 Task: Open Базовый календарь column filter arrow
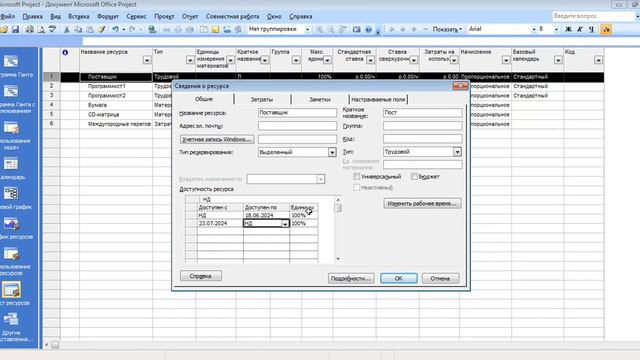[558, 60]
